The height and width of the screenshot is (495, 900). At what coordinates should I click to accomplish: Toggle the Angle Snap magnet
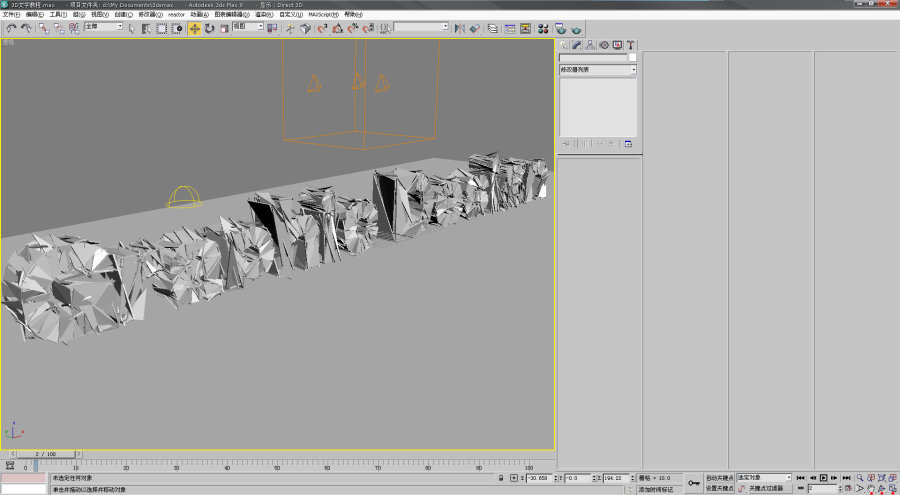(338, 28)
